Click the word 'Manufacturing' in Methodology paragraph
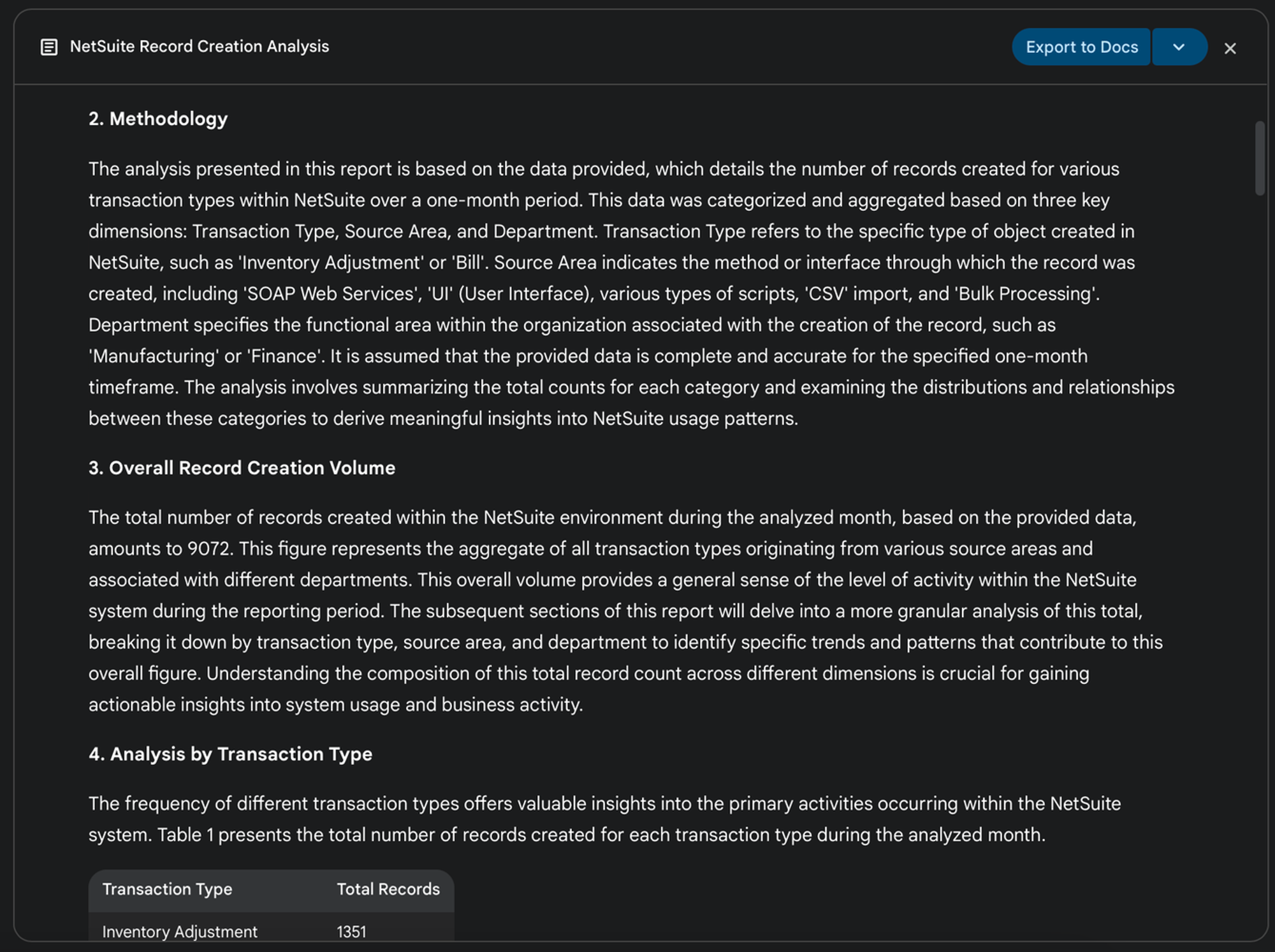Screen dimensions: 1275x952 point(153,356)
